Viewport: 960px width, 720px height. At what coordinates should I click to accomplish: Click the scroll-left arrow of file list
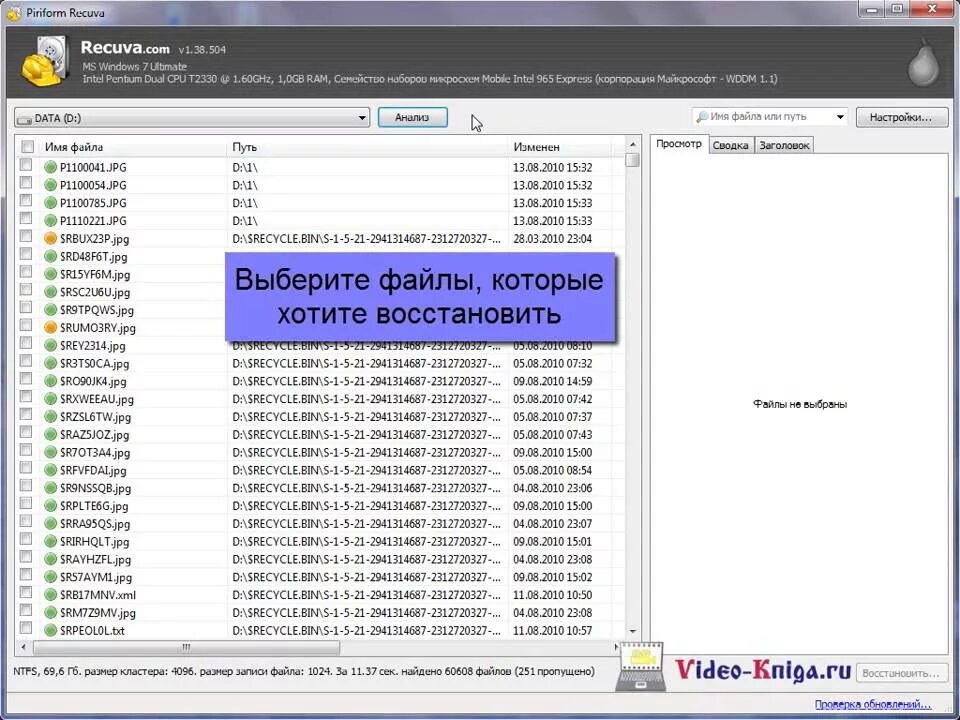pos(23,647)
